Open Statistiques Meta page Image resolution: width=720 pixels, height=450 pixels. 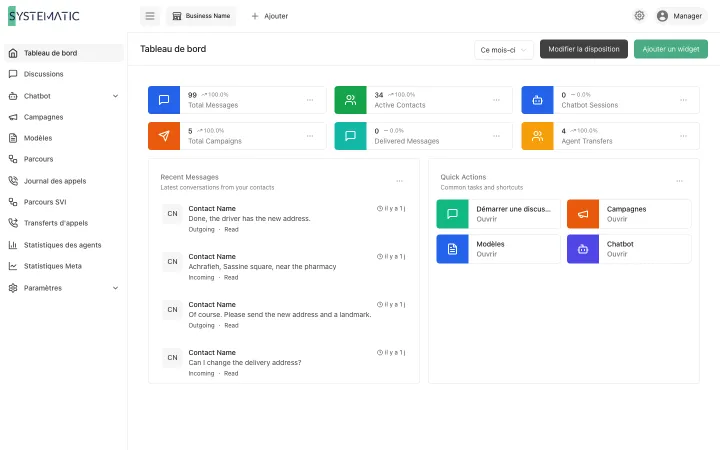click(x=64, y=266)
